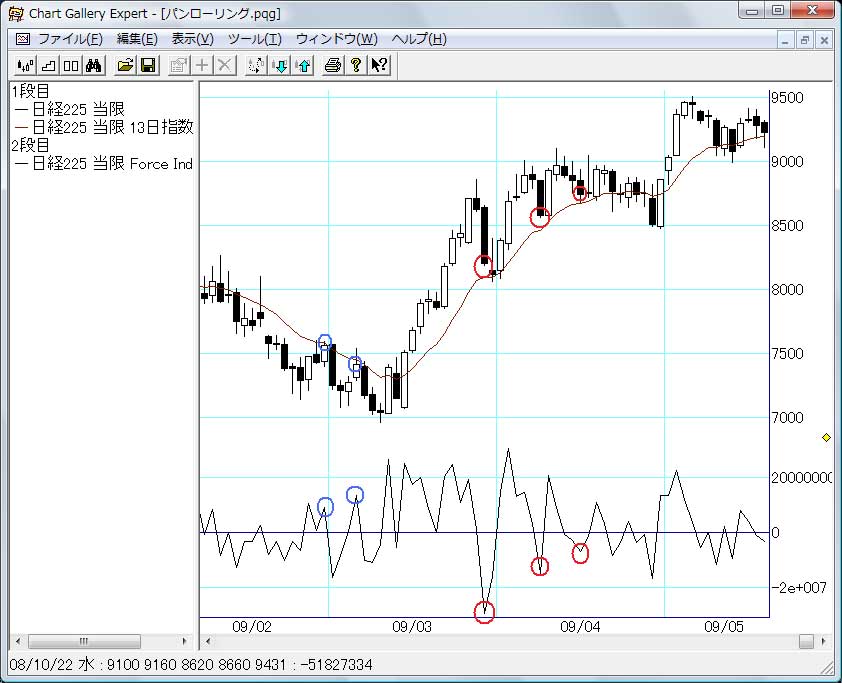This screenshot has width=842, height=683.
Task: Open a file with the folder icon
Action: (125, 65)
